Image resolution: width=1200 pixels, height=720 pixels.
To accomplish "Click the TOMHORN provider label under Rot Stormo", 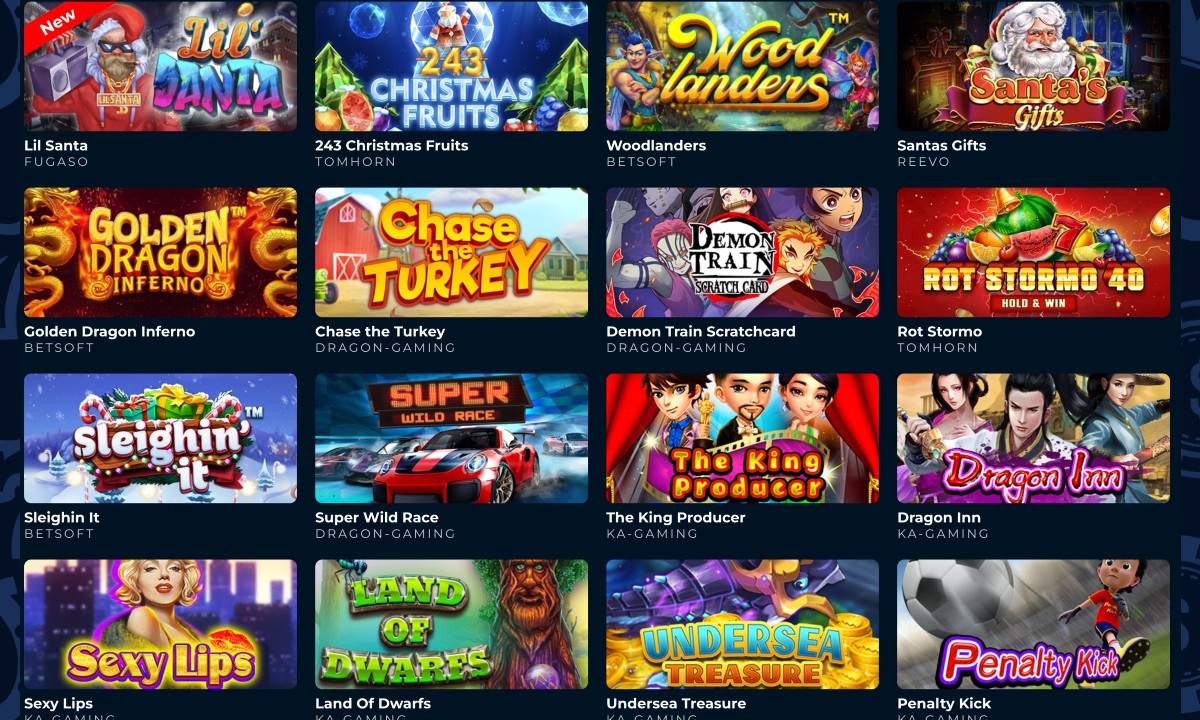I will (x=938, y=348).
